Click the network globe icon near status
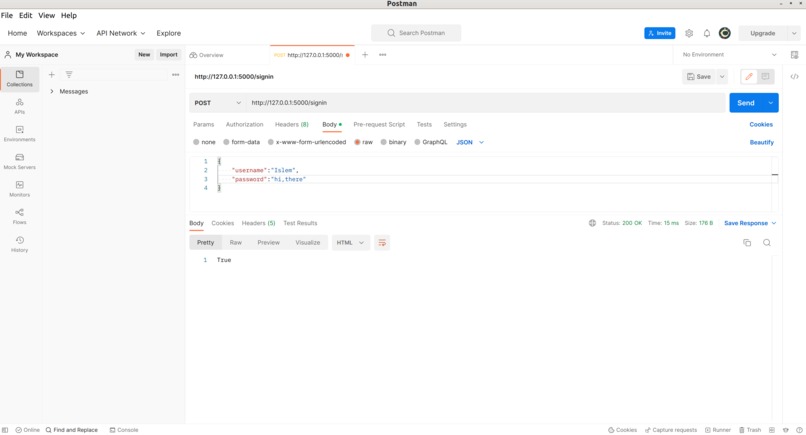This screenshot has width=806, height=435. pos(592,223)
